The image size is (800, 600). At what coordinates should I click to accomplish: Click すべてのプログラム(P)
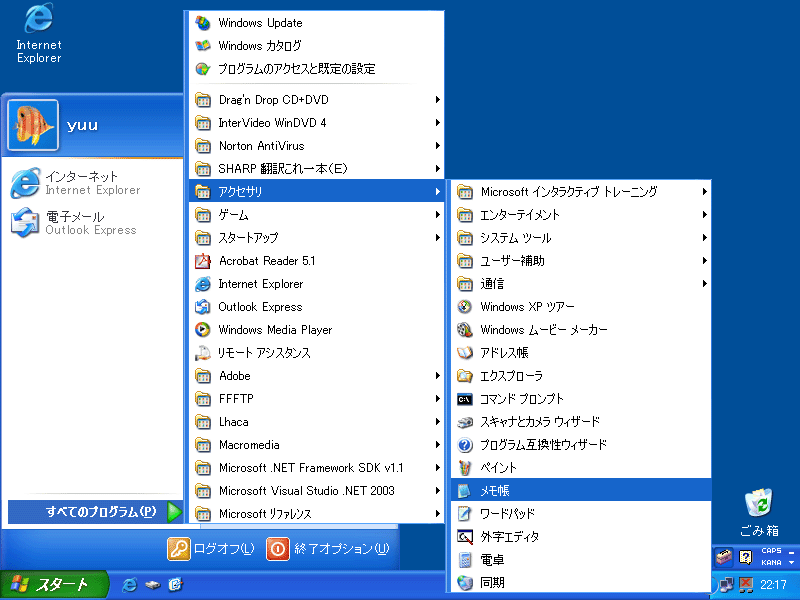95,512
